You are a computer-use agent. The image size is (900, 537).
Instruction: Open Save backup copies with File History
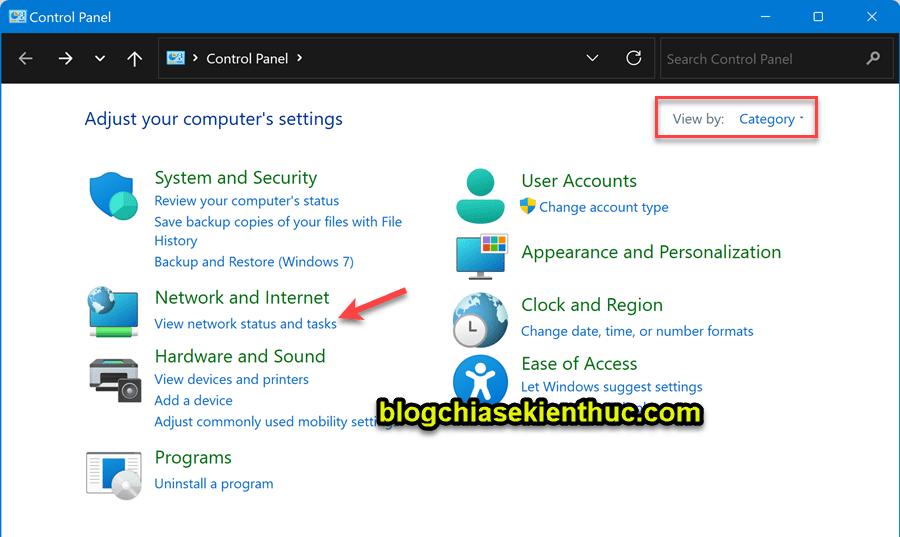278,231
